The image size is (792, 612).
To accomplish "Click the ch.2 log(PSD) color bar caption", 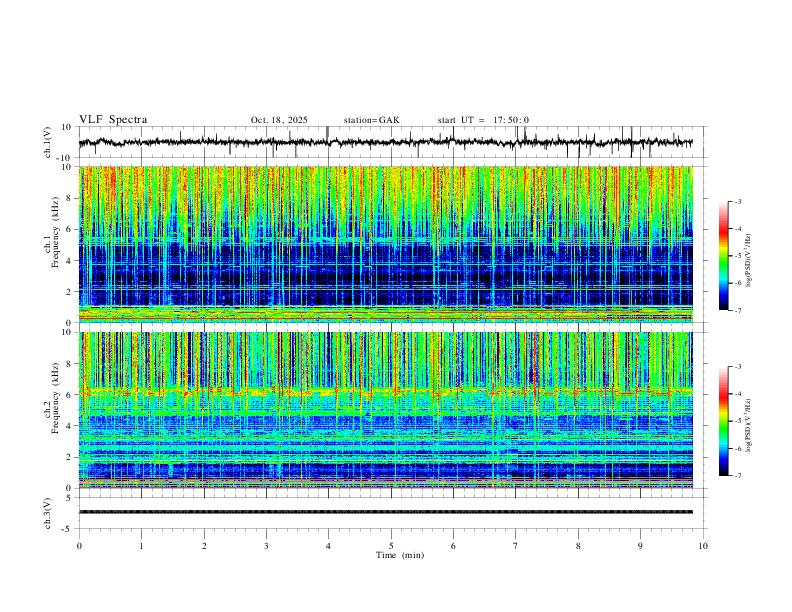I will click(x=748, y=425).
